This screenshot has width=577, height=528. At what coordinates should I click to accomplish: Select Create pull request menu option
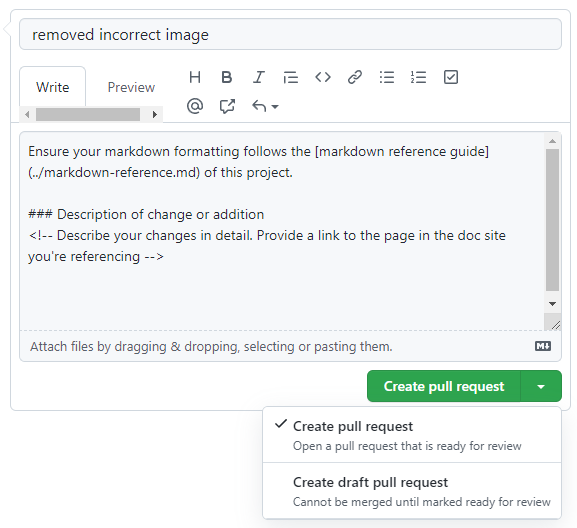coord(412,435)
